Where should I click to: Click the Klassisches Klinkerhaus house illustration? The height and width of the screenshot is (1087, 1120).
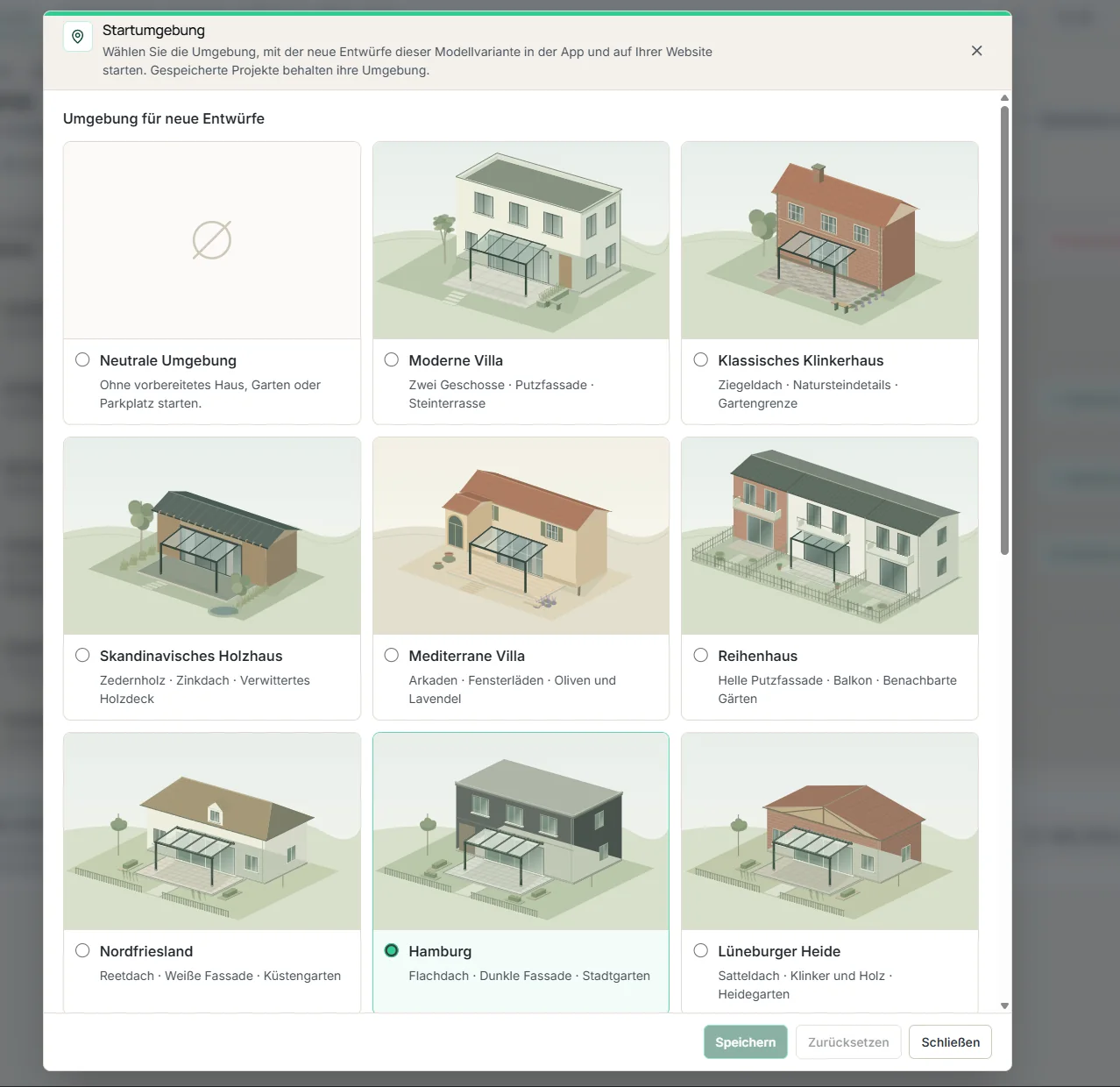(830, 240)
